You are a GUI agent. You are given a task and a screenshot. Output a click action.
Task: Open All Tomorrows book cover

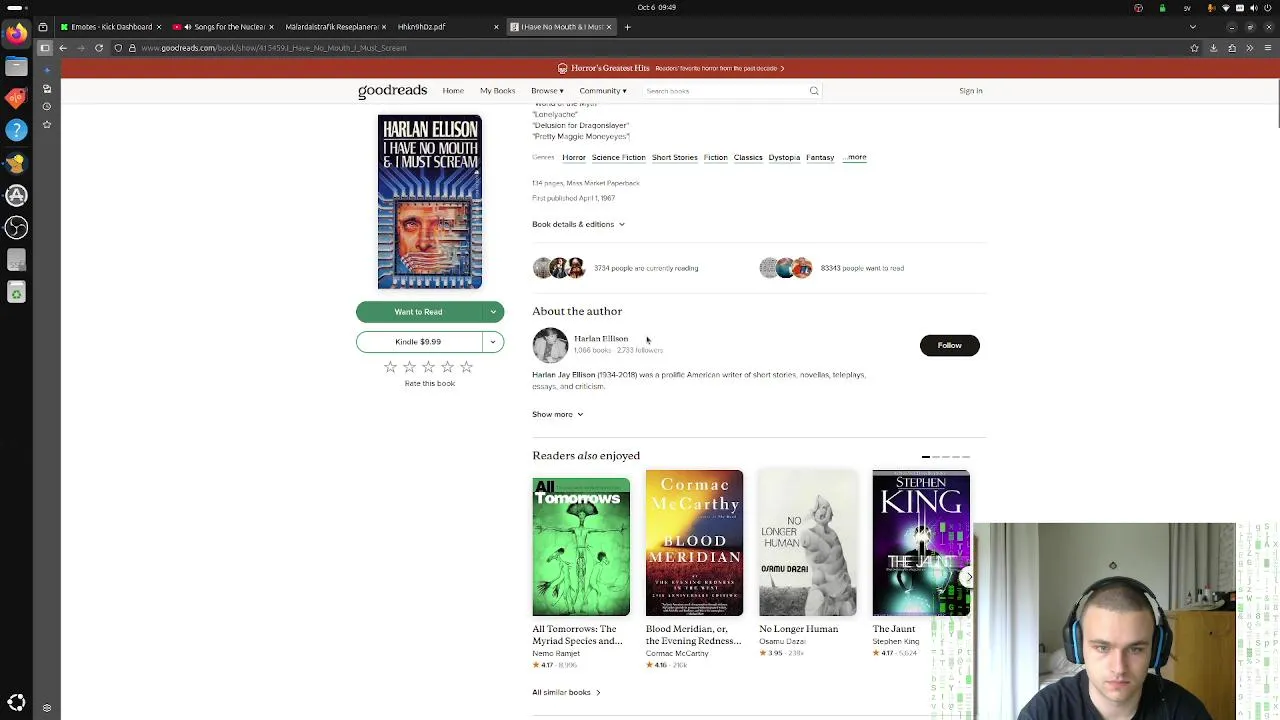581,547
